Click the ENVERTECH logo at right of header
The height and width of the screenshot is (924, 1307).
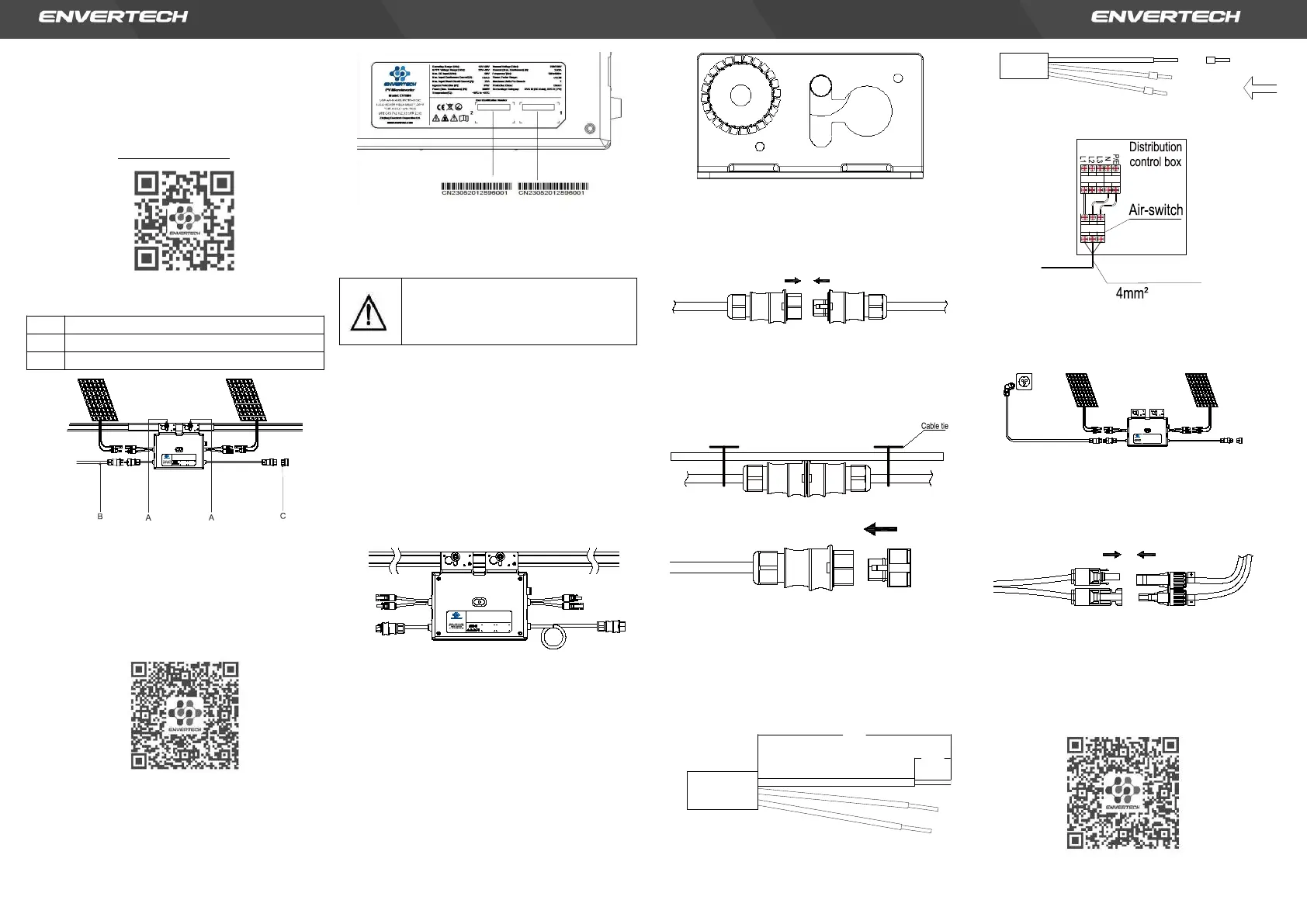click(1166, 16)
